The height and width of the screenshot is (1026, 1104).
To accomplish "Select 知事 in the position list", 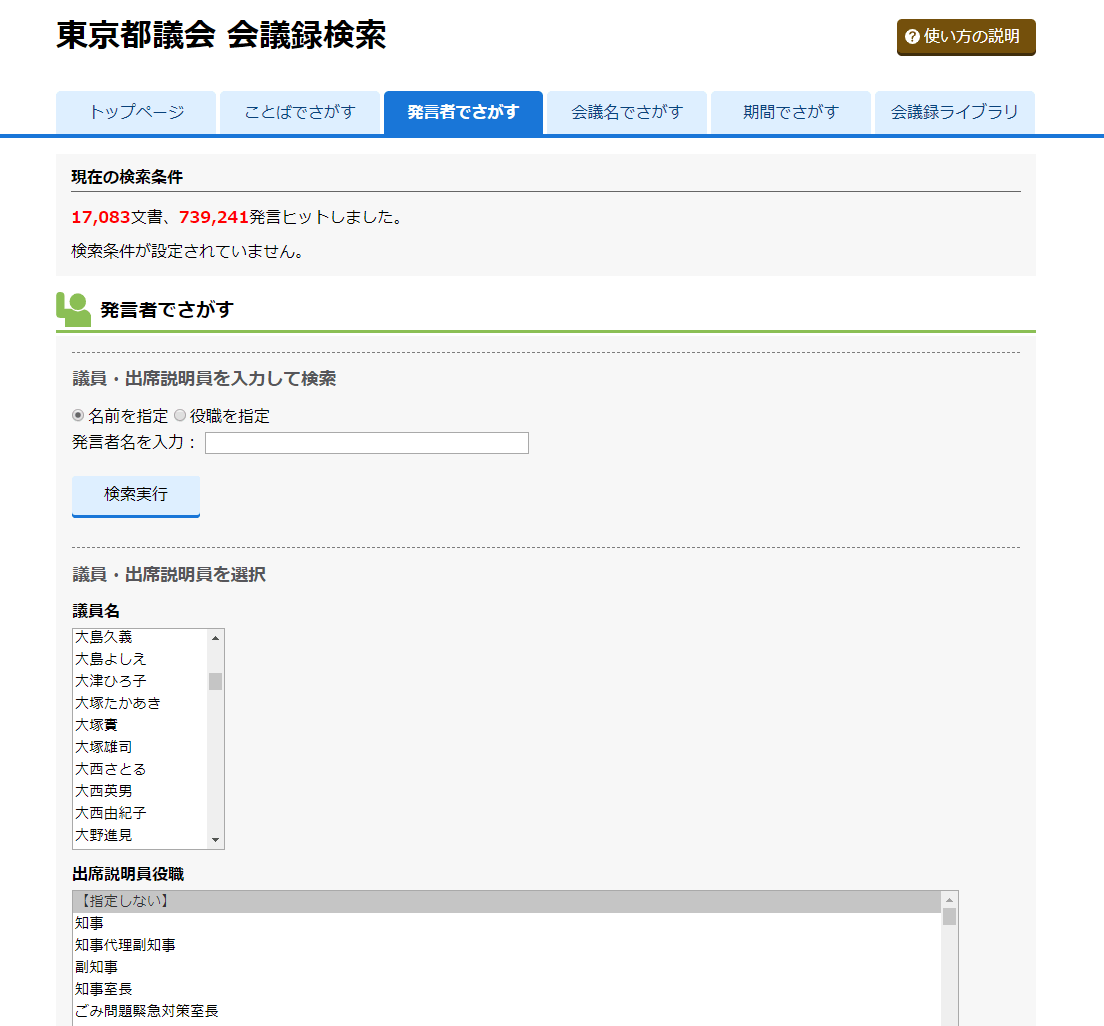I will 507,923.
